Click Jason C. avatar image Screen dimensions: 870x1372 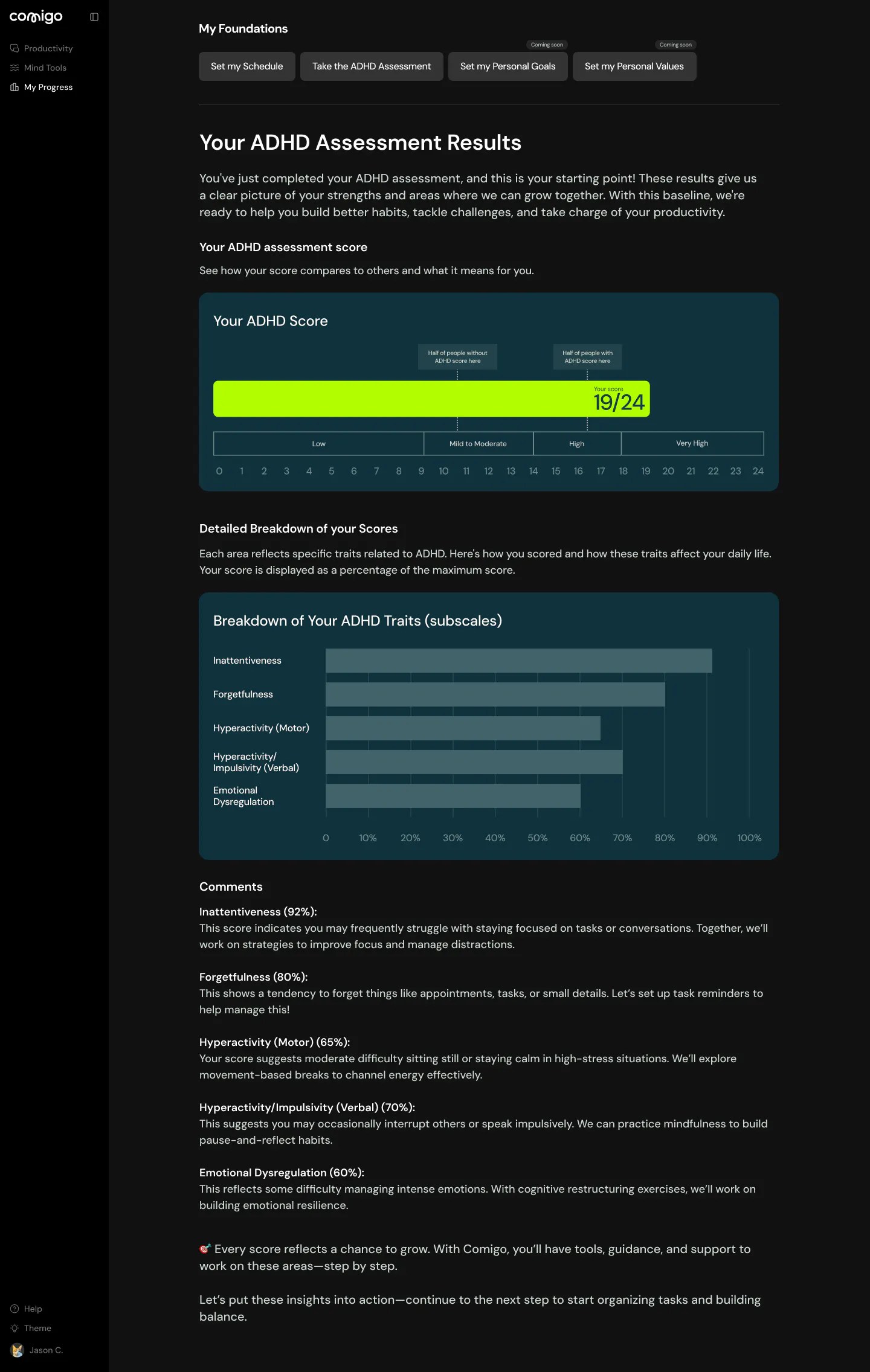pyautogui.click(x=18, y=1350)
